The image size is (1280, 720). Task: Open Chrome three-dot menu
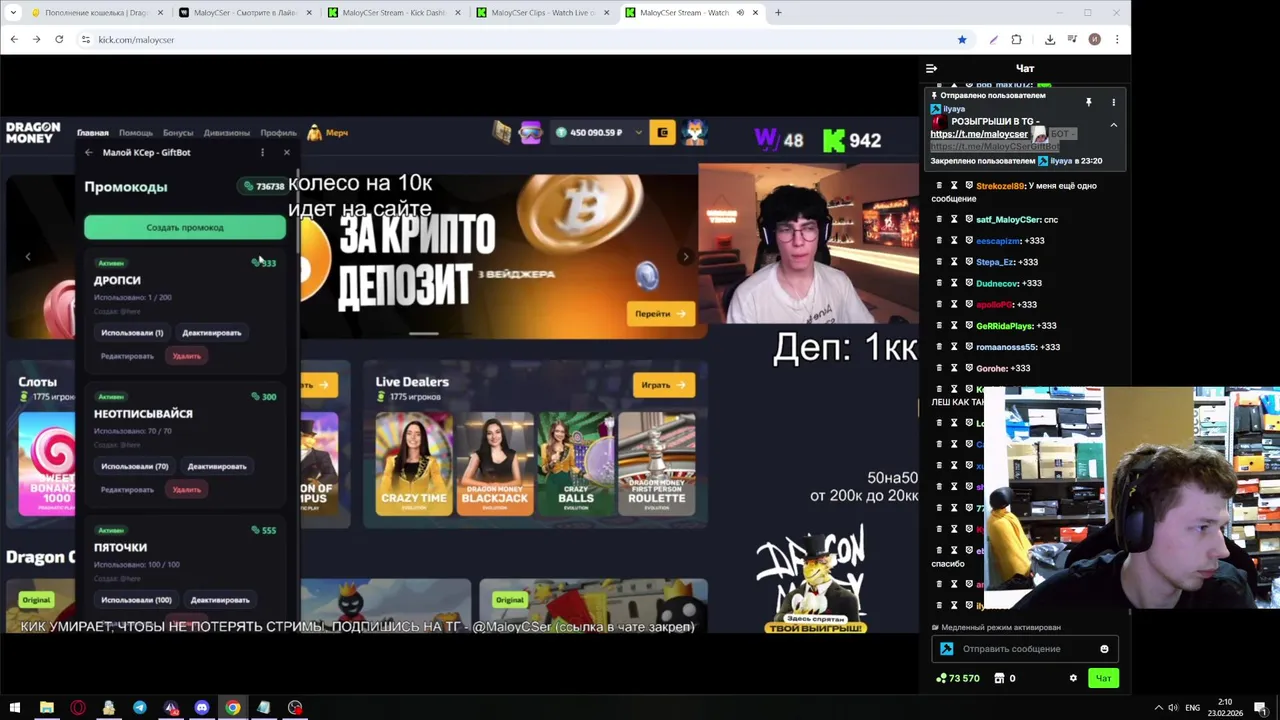click(x=1117, y=39)
